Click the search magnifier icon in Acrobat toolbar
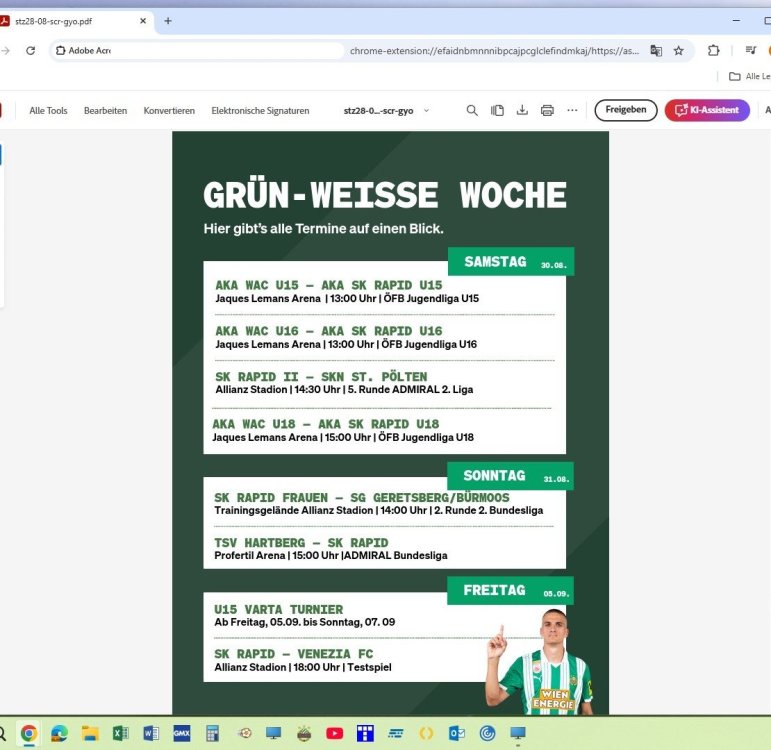 [472, 110]
